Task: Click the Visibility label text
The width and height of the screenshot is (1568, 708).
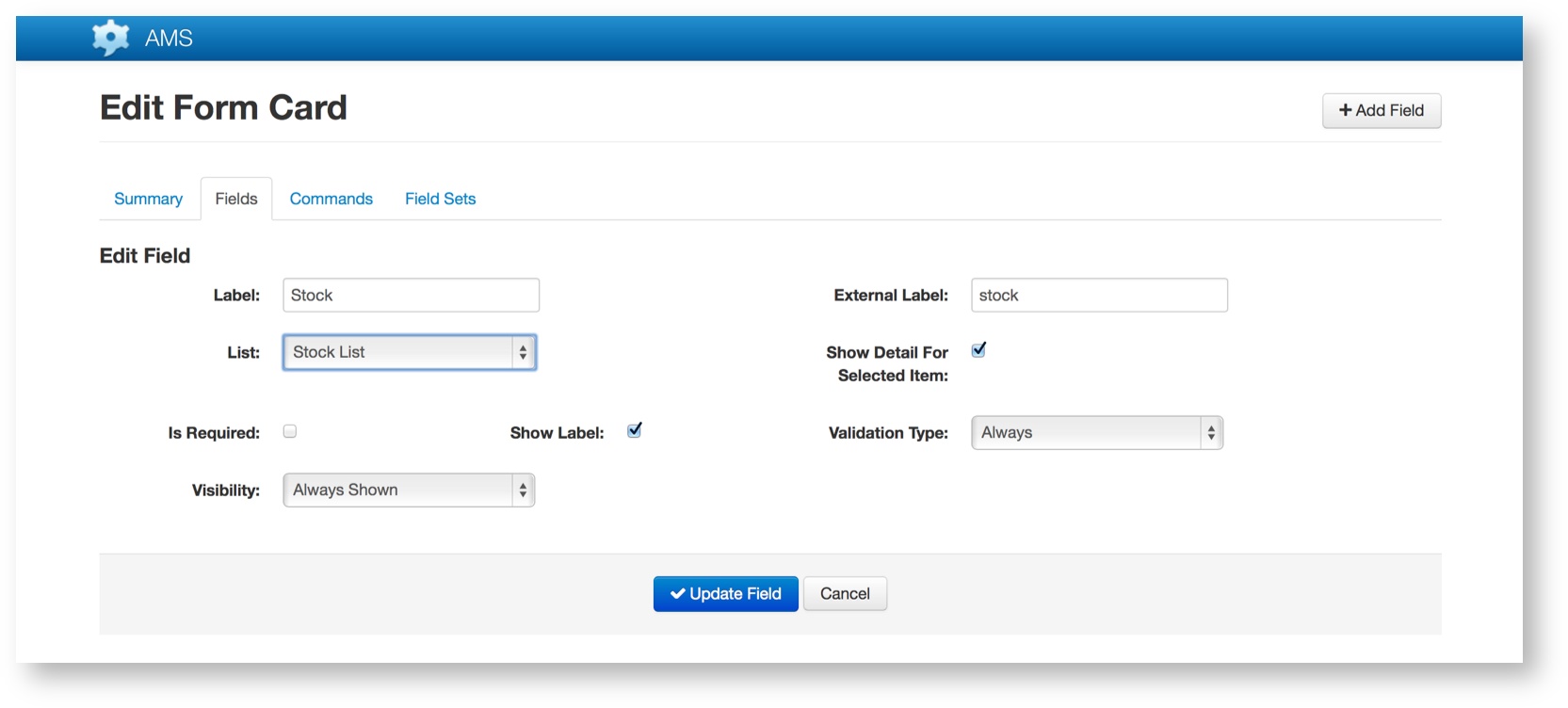Action: pos(226,491)
